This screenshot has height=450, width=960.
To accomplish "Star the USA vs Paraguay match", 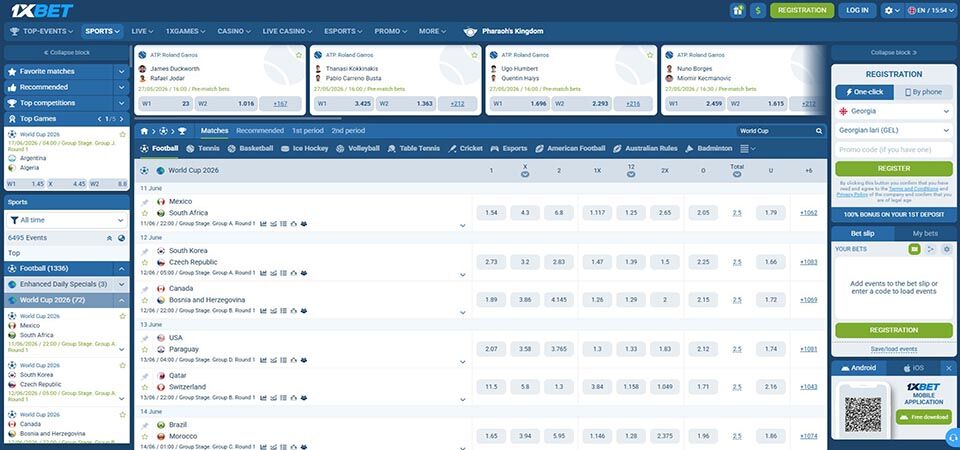I will 145,349.
